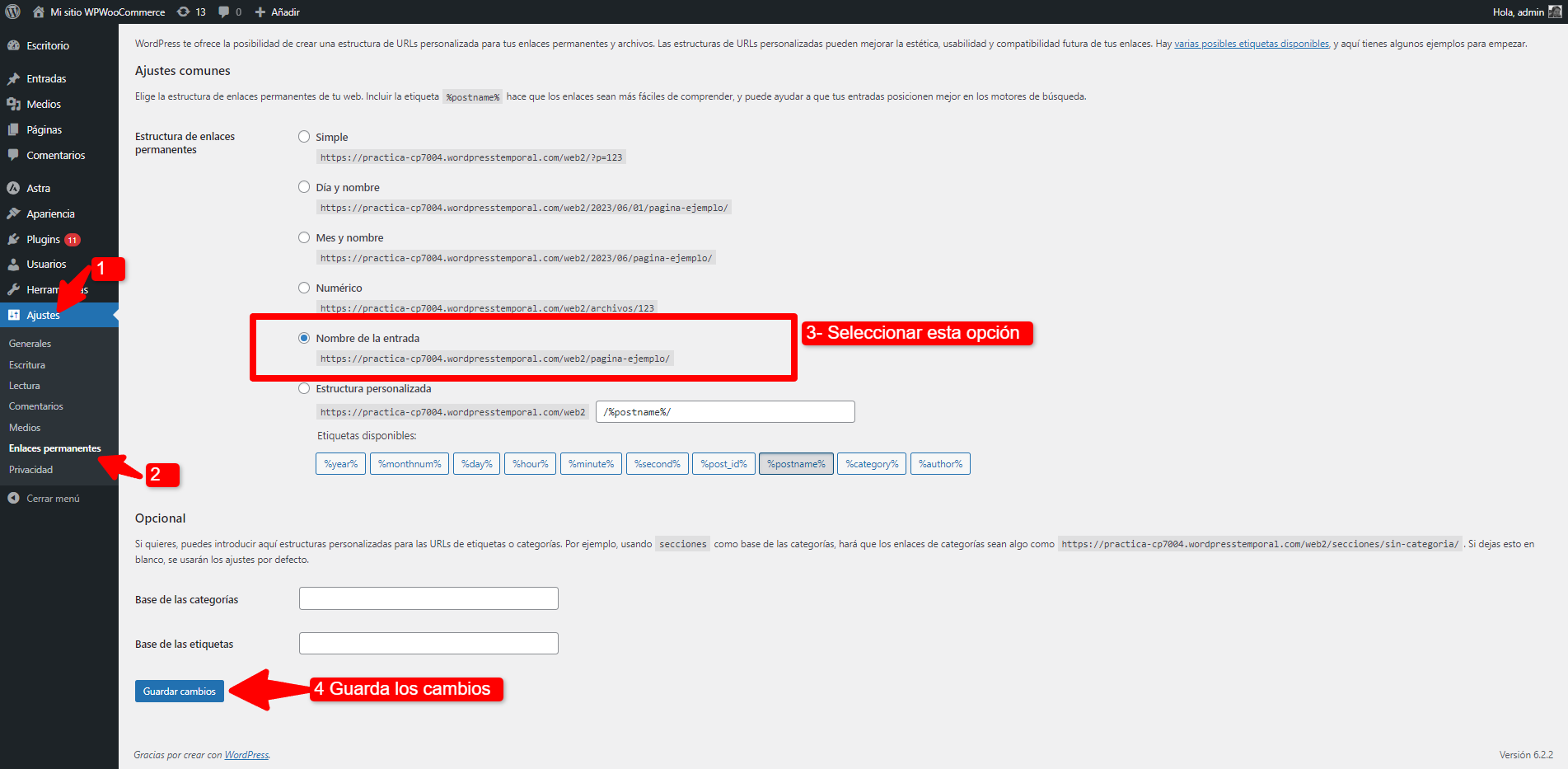Open Privacidad settings submenu
The height and width of the screenshot is (769, 1568).
[x=31, y=470]
